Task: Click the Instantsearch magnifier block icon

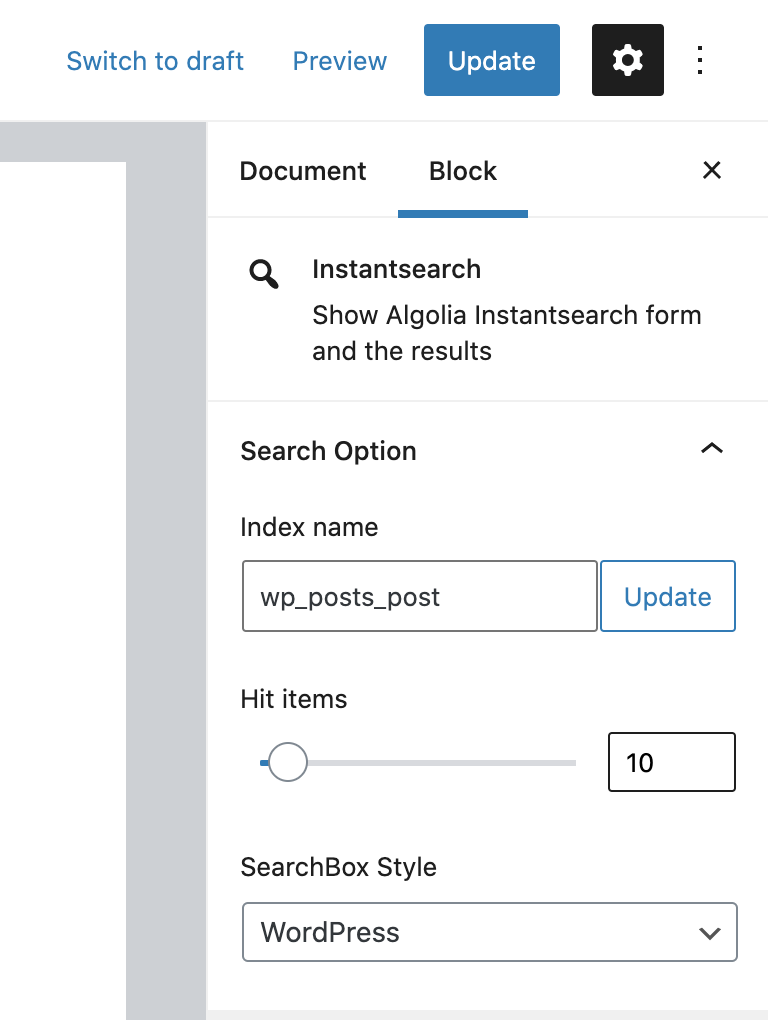Action: point(264,273)
